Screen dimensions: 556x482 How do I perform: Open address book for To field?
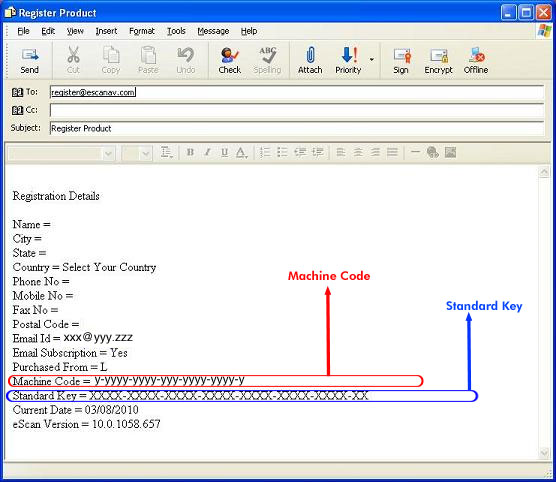(x=17, y=93)
